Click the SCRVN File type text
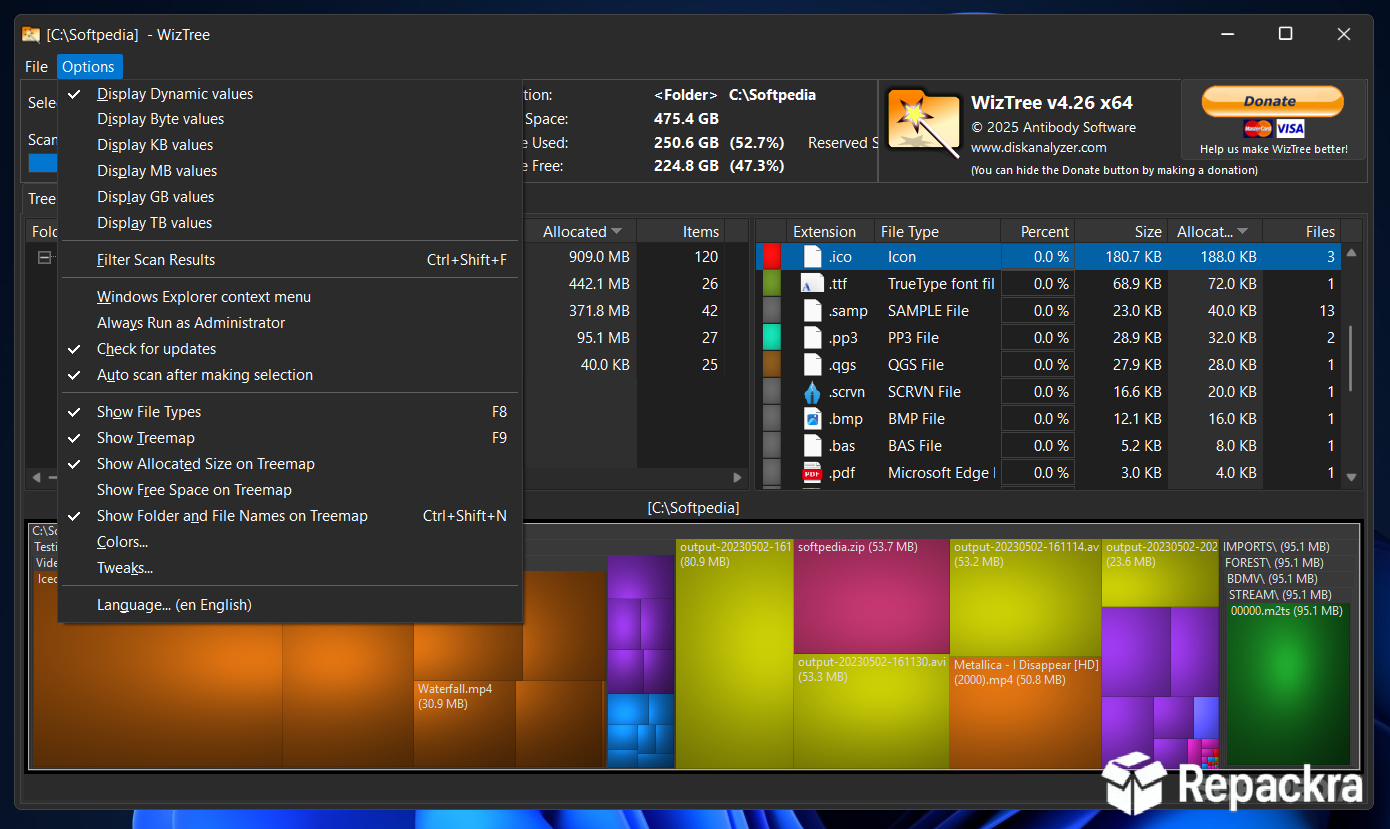 [924, 392]
